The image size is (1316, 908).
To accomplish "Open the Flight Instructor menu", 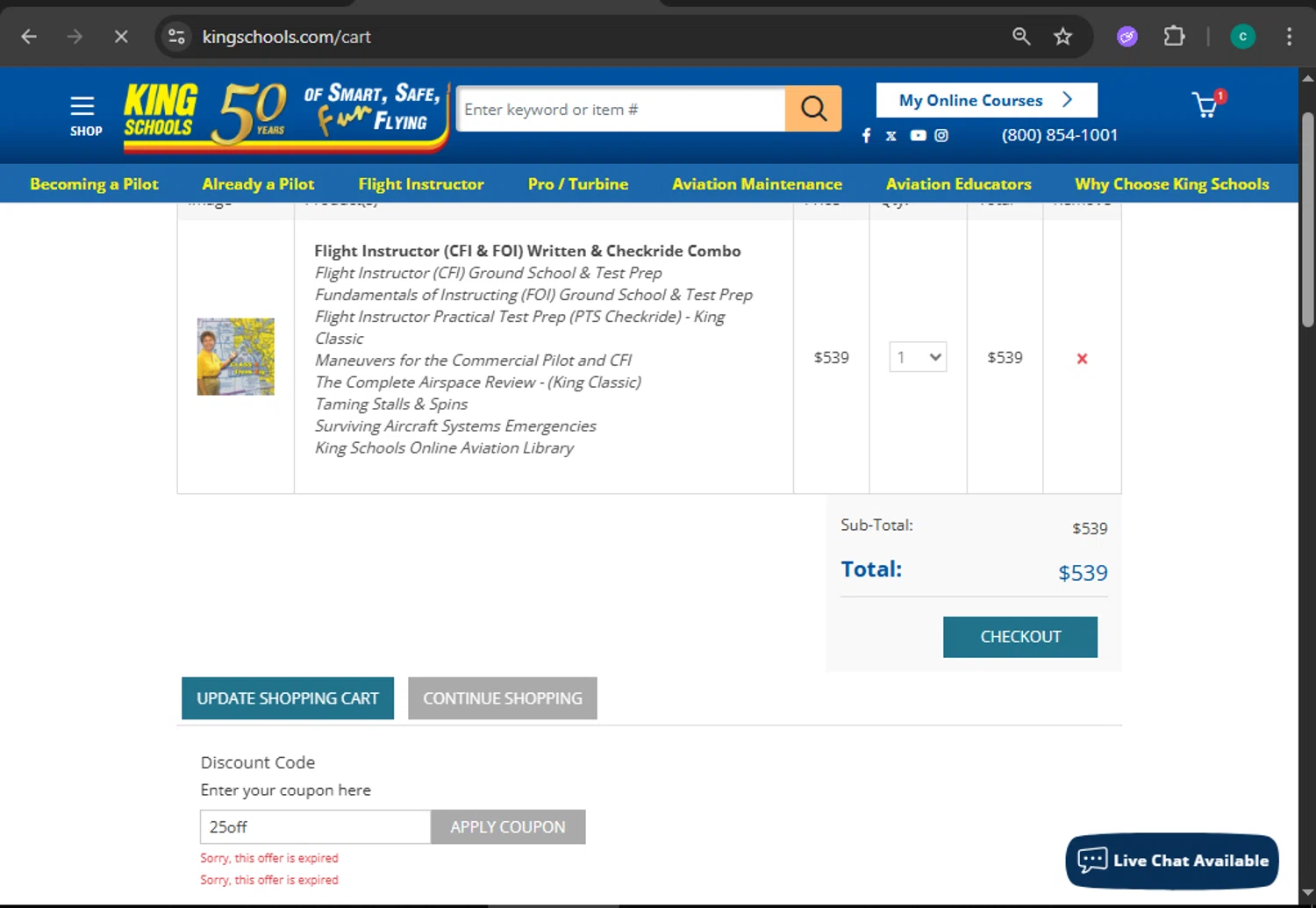I will [421, 184].
